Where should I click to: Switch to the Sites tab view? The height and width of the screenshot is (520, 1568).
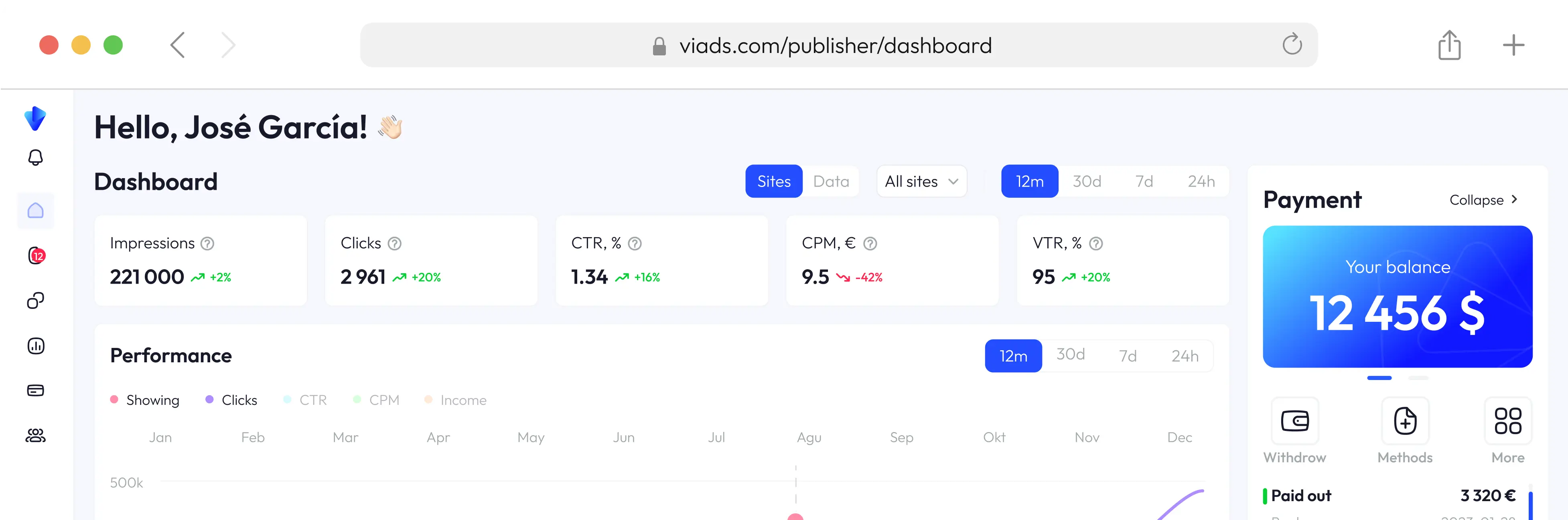tap(774, 181)
